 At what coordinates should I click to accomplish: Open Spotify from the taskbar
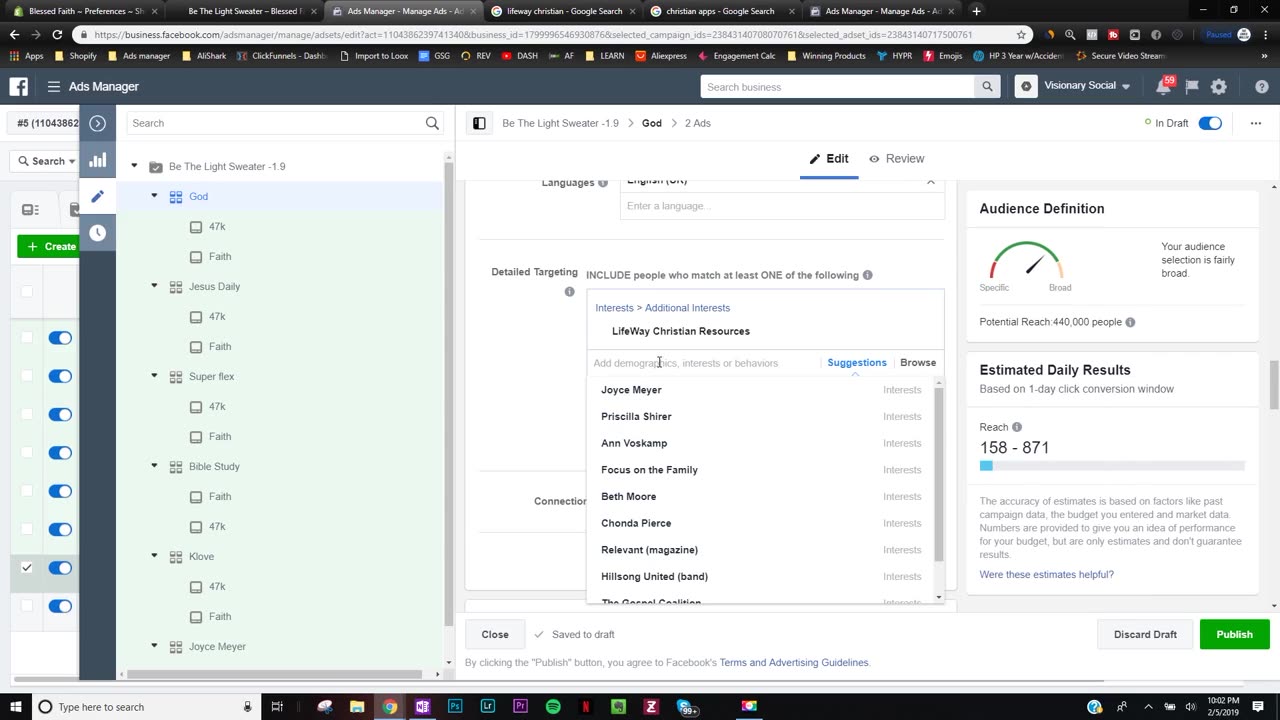tap(553, 707)
